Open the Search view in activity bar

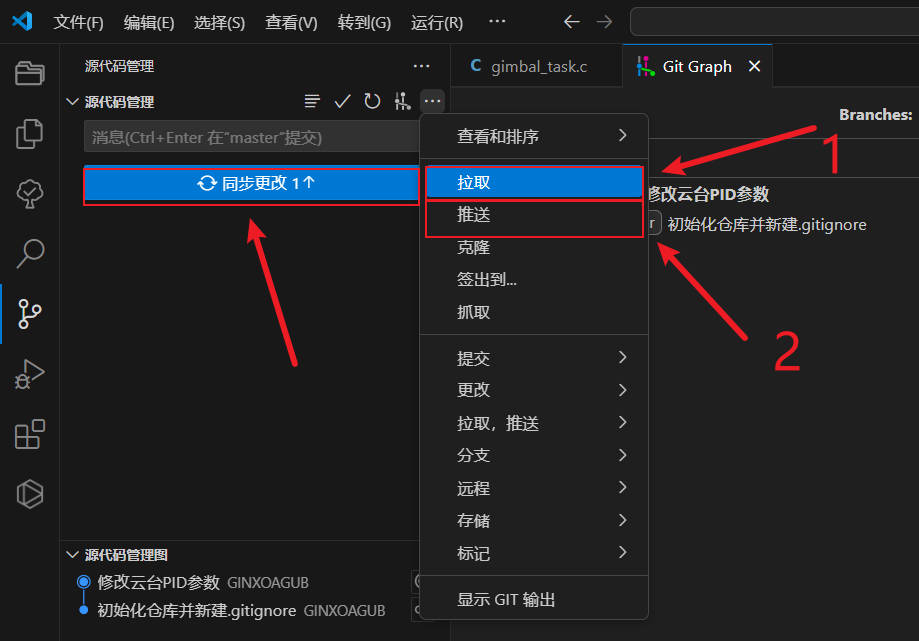click(x=30, y=253)
